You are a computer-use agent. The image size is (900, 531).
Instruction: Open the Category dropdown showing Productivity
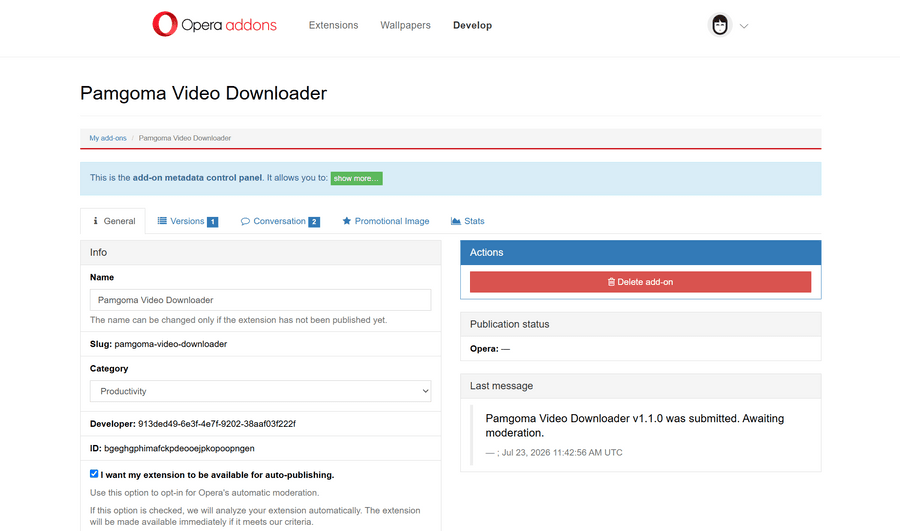pyautogui.click(x=261, y=391)
